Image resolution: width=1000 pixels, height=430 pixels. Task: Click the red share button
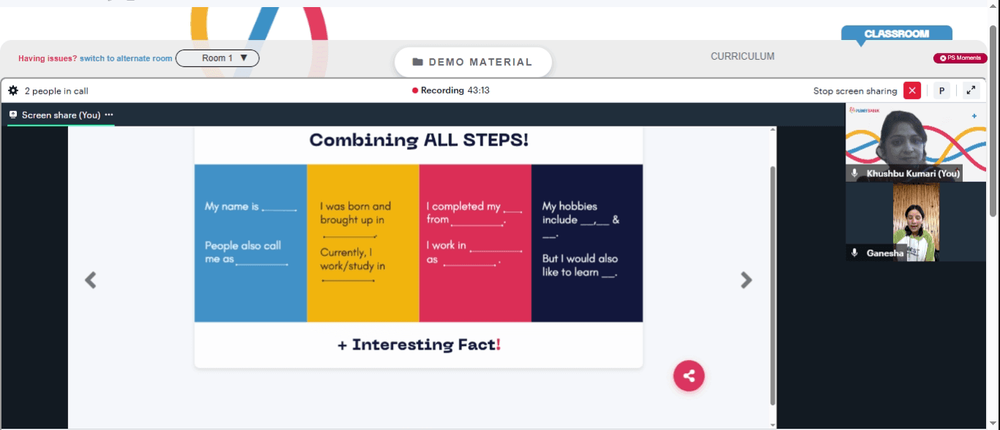coord(689,376)
